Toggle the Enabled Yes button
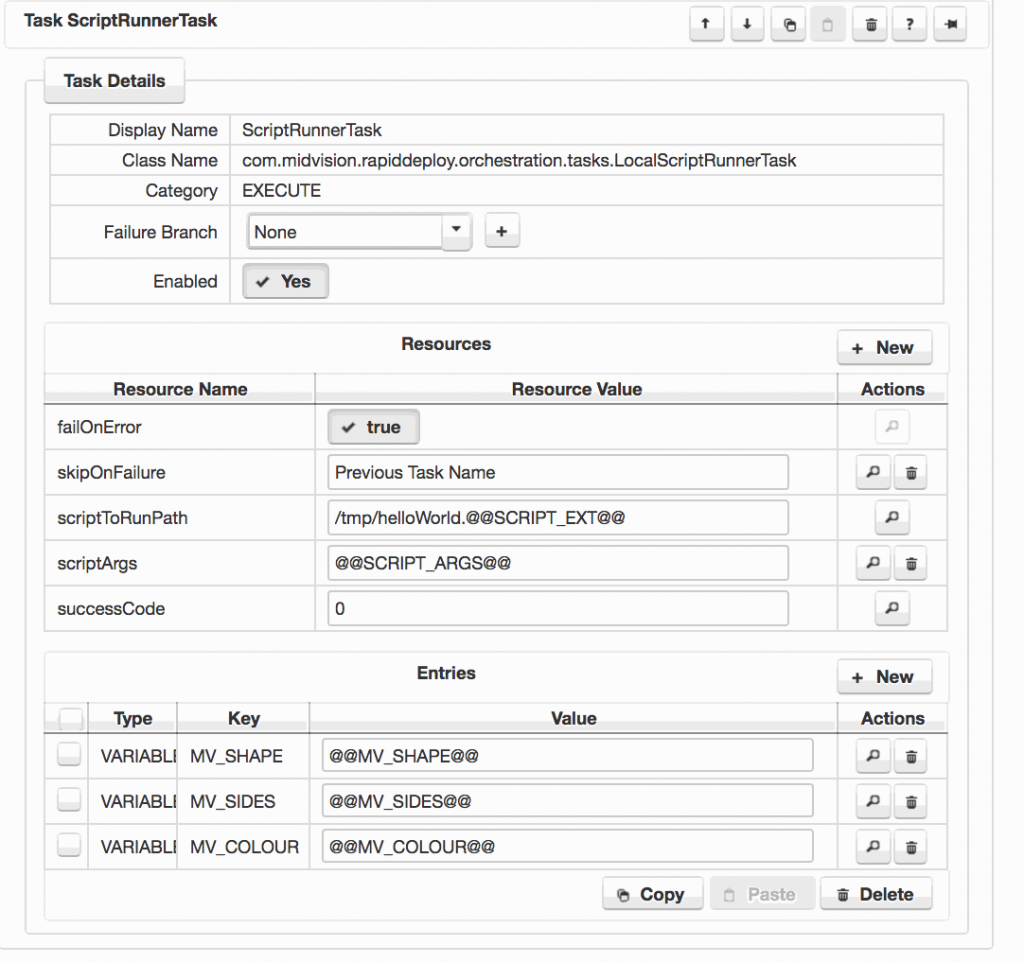 285,282
